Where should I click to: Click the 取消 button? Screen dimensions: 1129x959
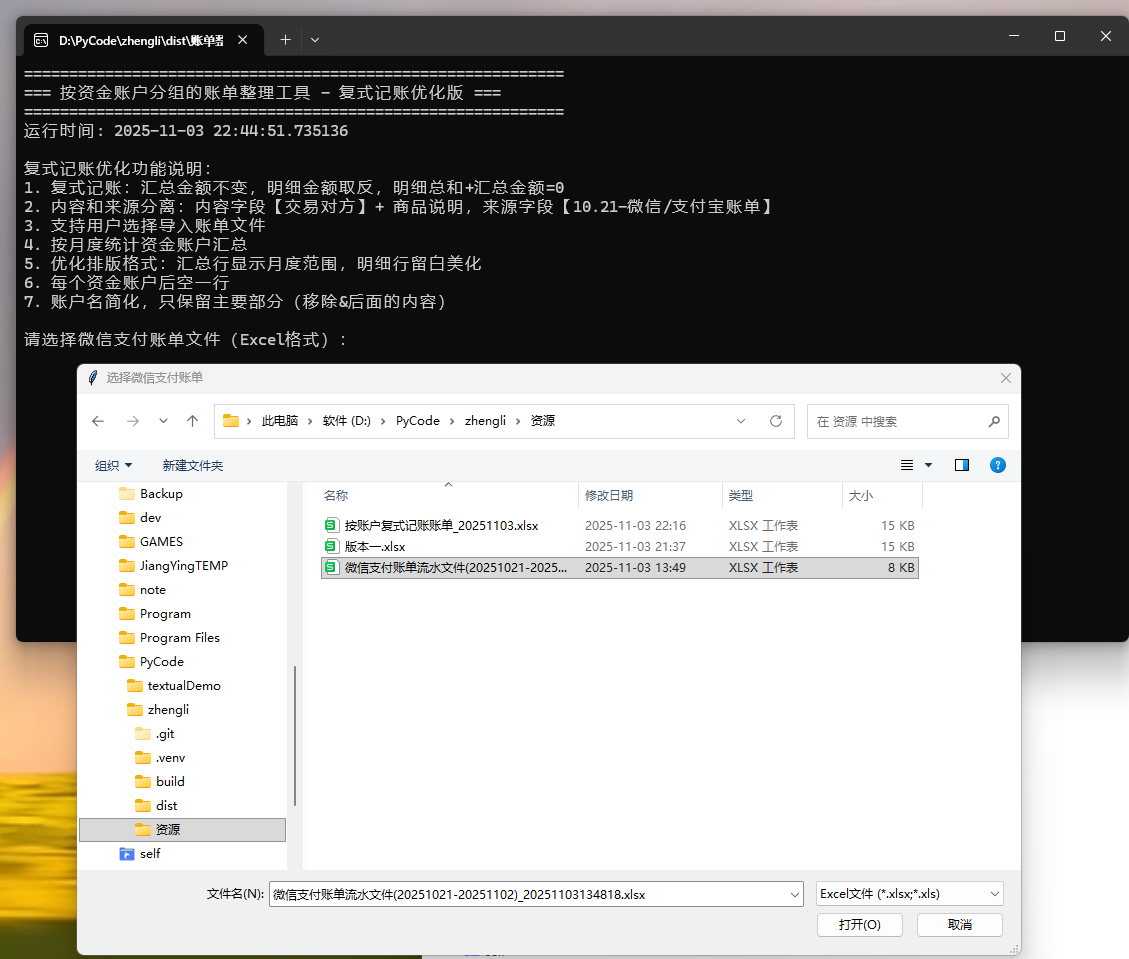[x=959, y=924]
